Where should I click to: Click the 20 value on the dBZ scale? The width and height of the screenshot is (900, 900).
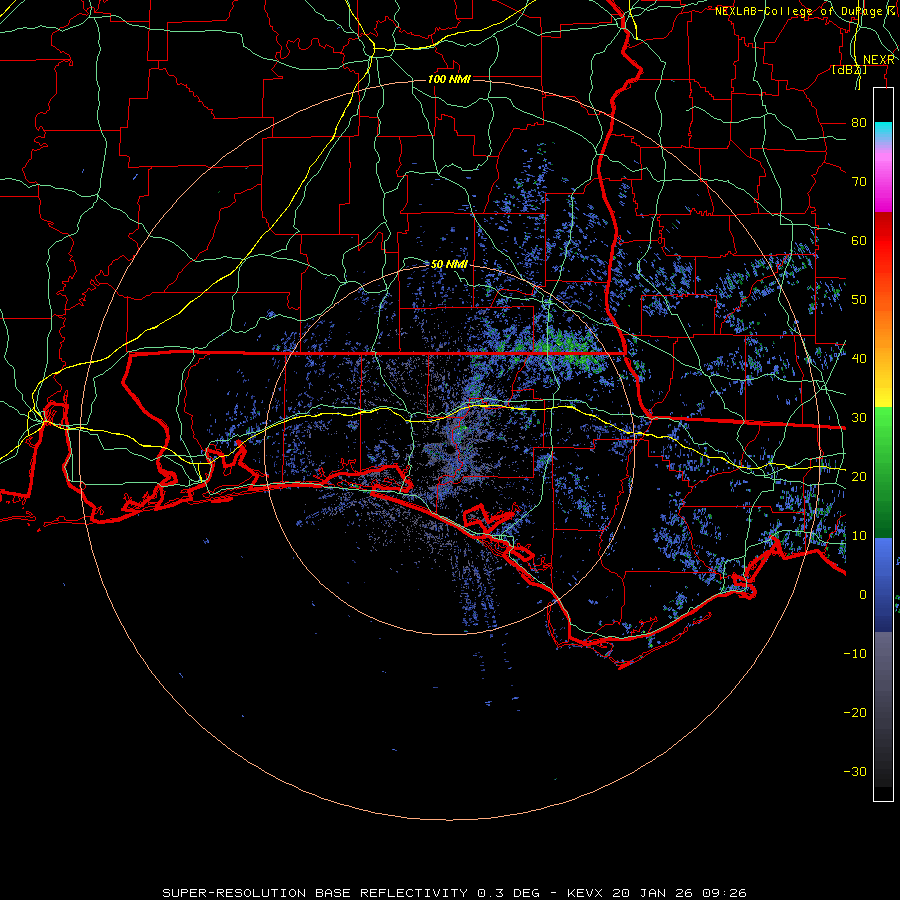point(859,476)
